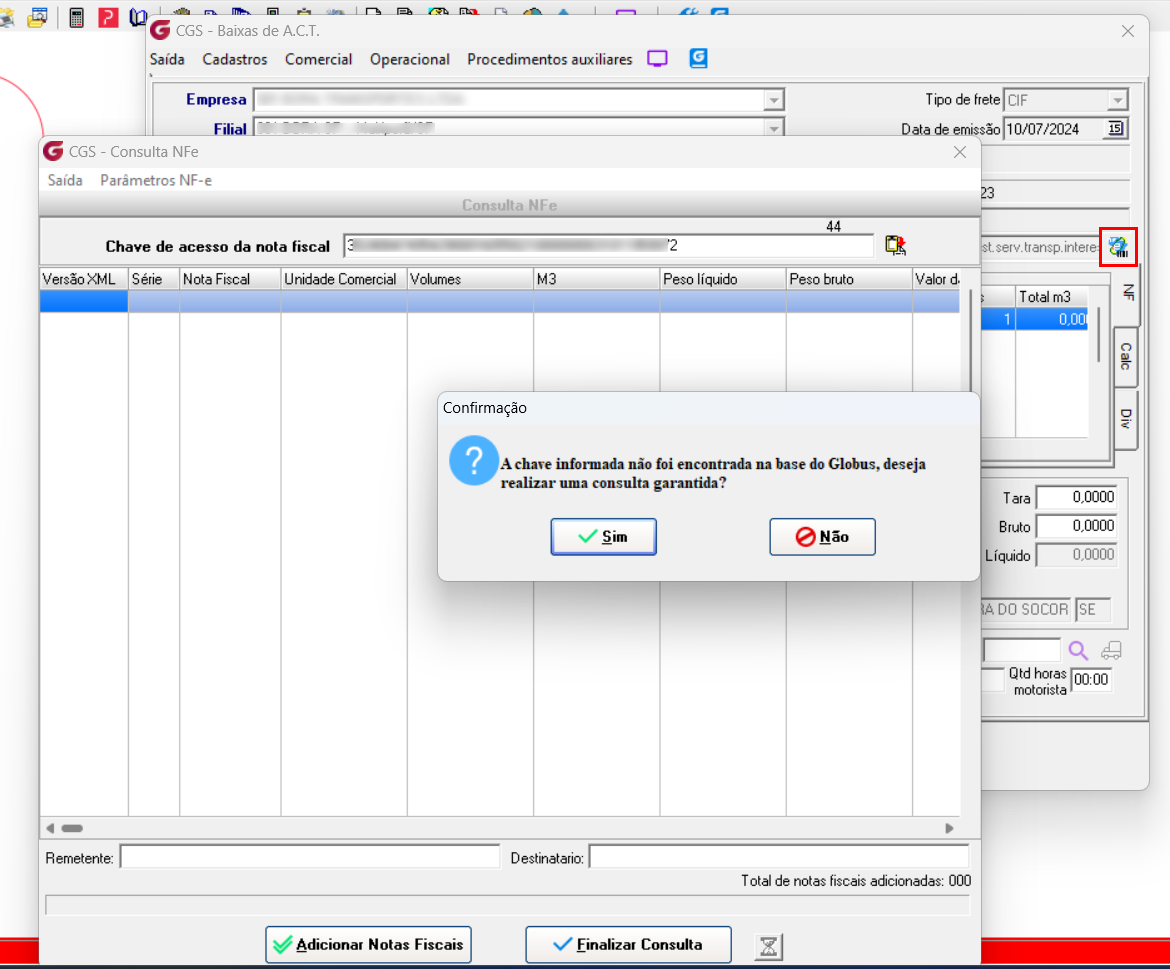
Task: Click the Destinatario field
Action: (779, 857)
